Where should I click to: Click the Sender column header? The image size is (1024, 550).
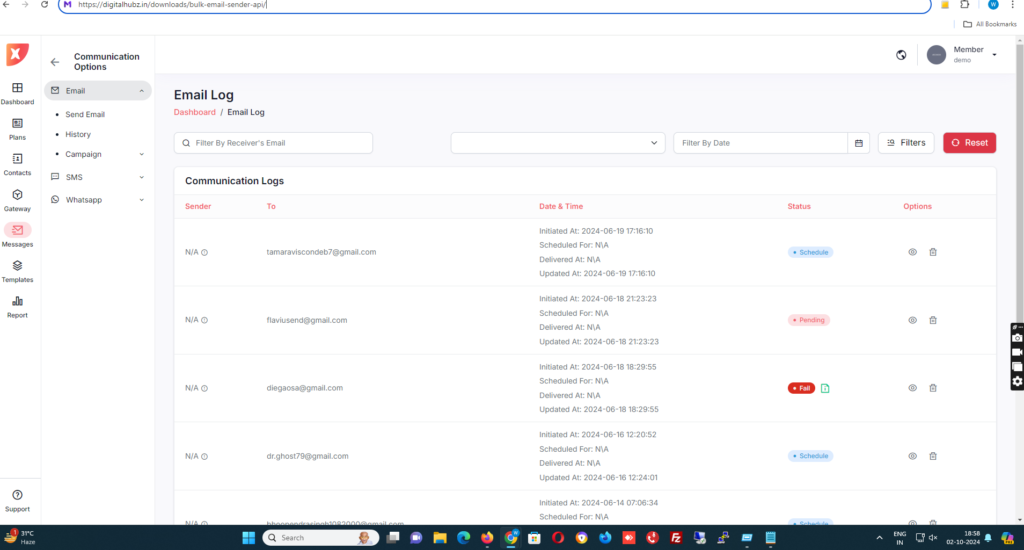[198, 206]
